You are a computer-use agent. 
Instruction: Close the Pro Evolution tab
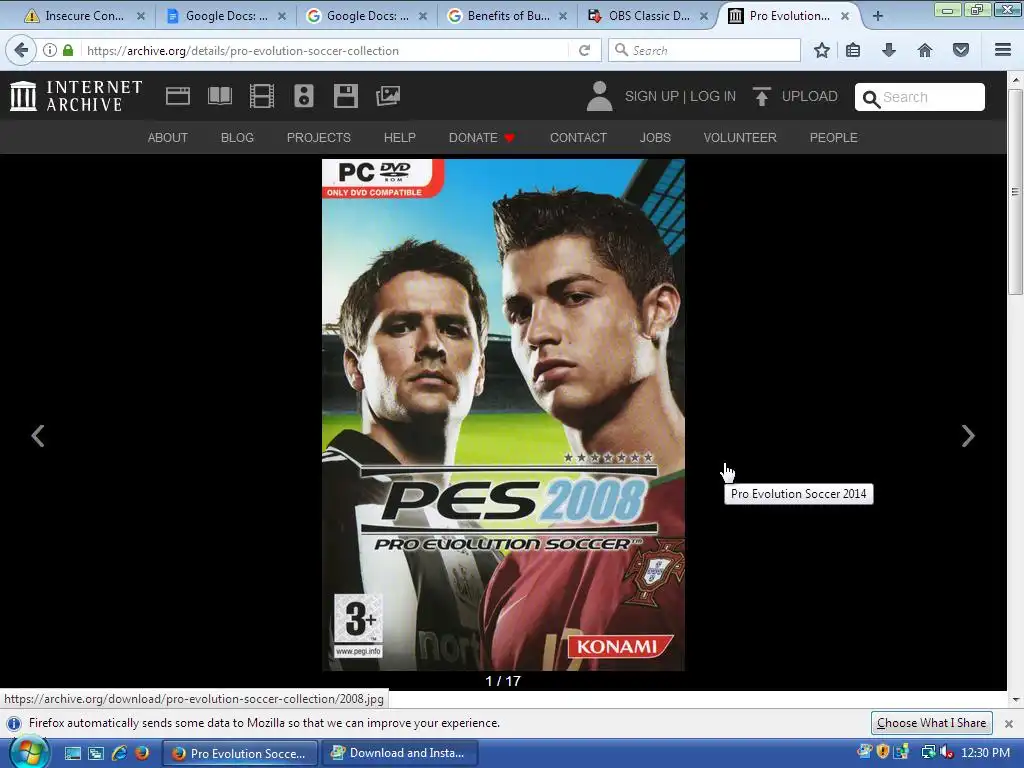coord(845,16)
